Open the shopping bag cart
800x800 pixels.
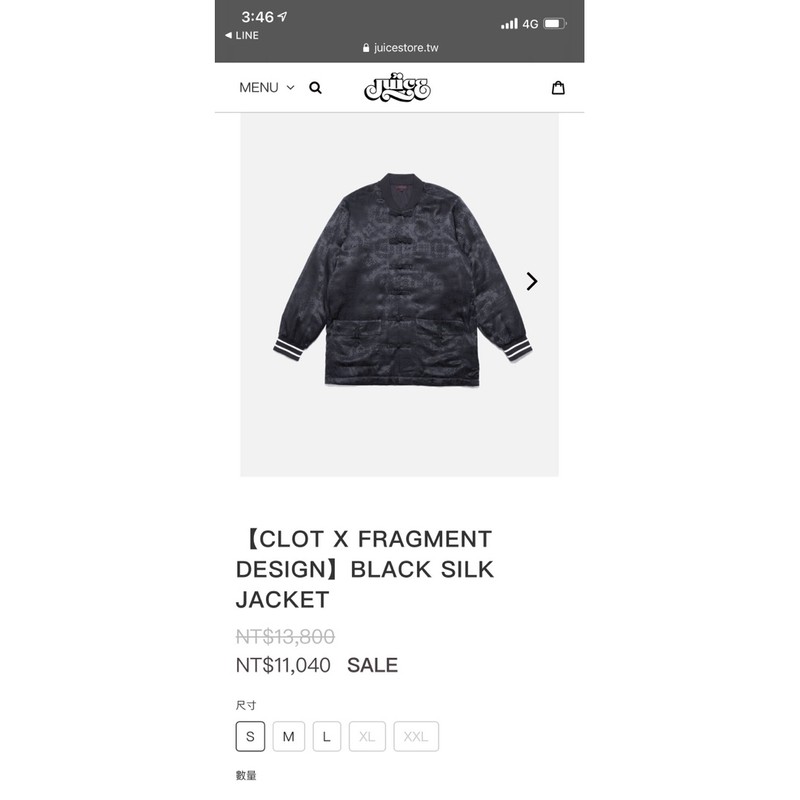(x=558, y=88)
